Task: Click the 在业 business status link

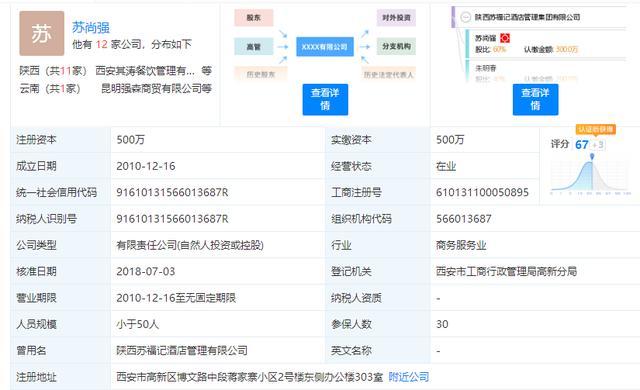Action: 446,166
